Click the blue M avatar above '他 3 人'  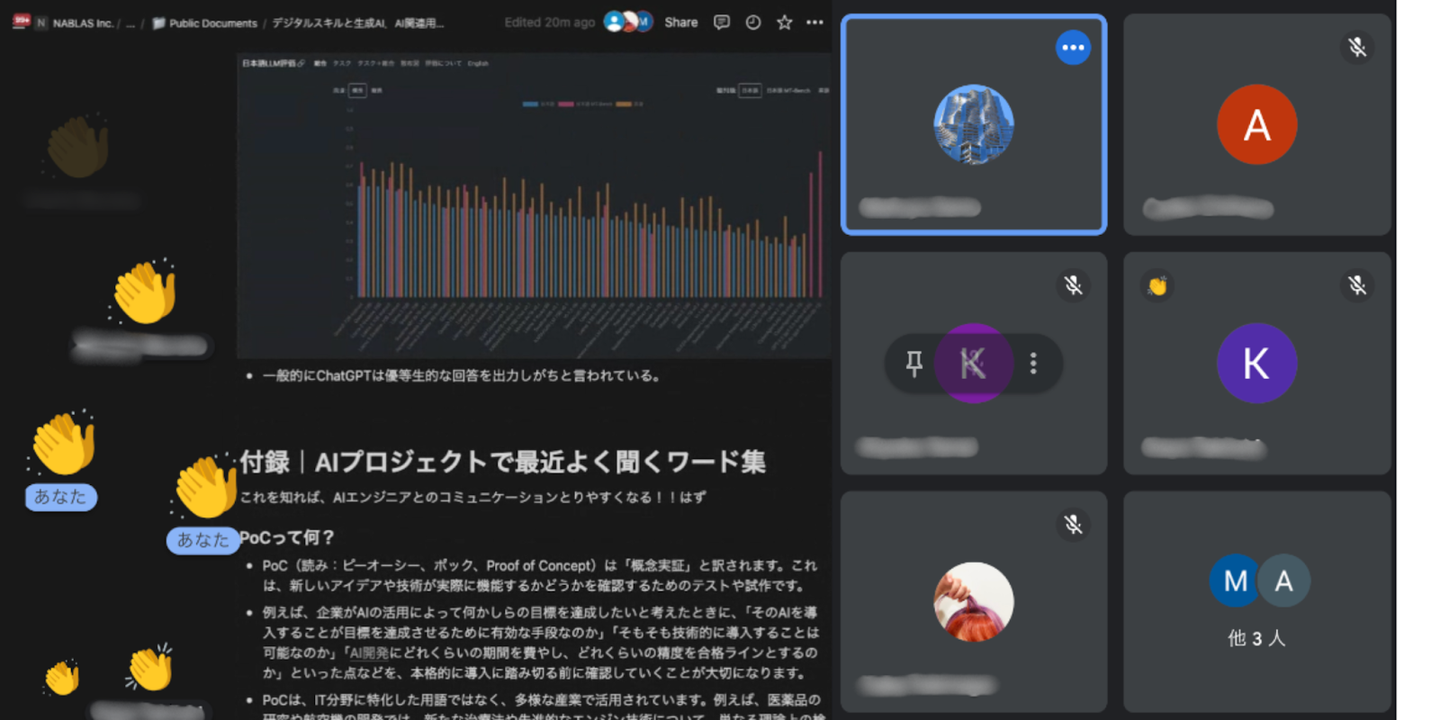pyautogui.click(x=1236, y=581)
